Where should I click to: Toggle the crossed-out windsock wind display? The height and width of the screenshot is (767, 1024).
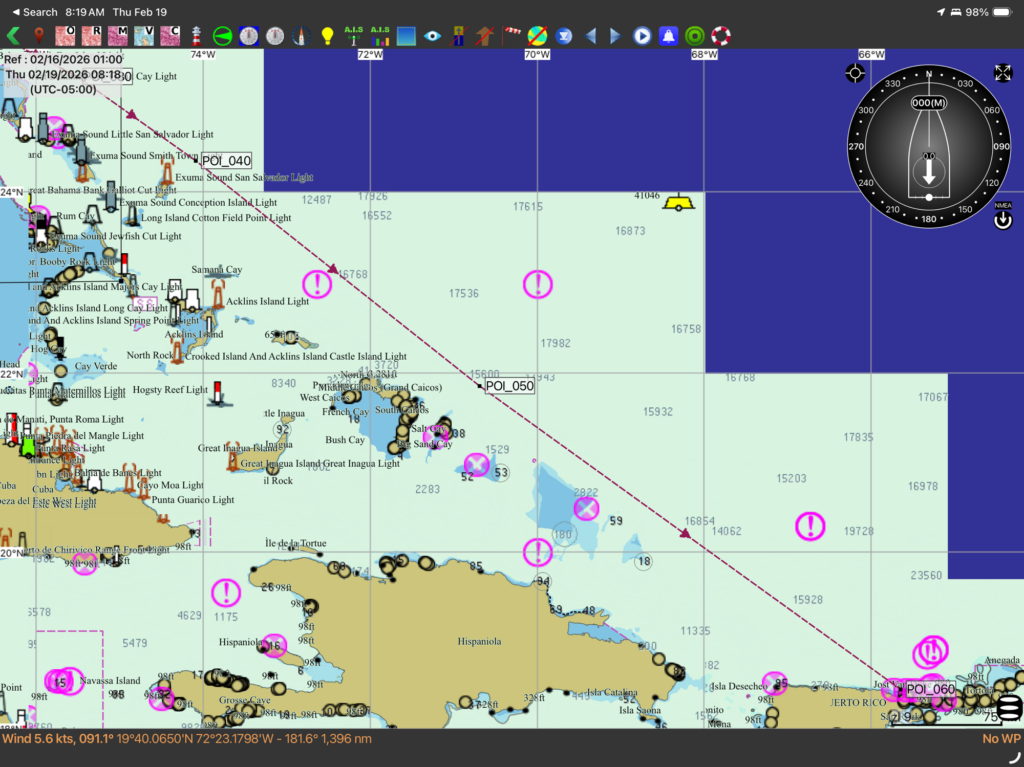pyautogui.click(x=511, y=36)
